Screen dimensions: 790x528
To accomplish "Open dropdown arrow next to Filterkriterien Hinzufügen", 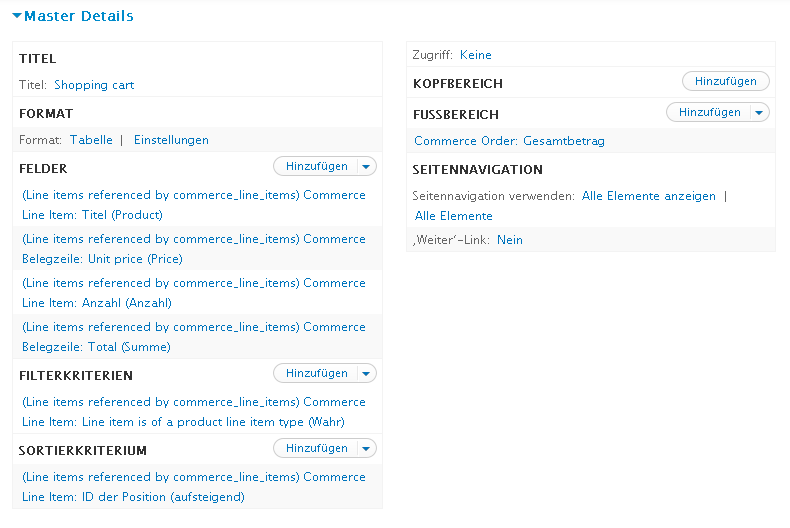I will [x=366, y=373].
